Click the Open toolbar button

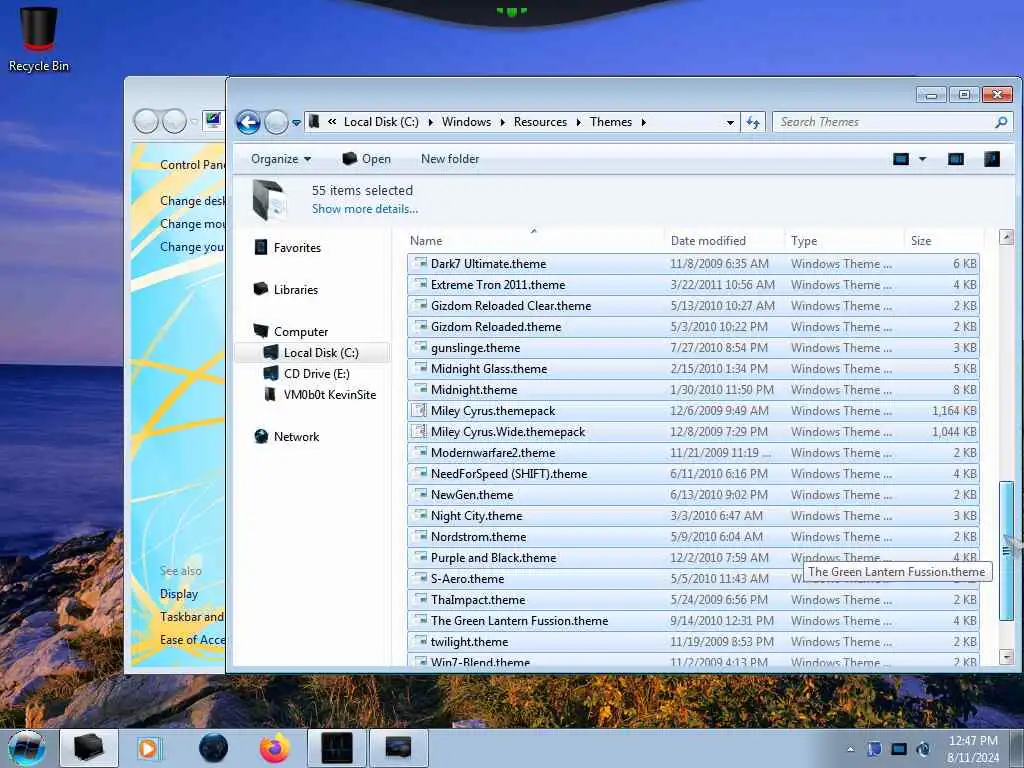click(366, 159)
